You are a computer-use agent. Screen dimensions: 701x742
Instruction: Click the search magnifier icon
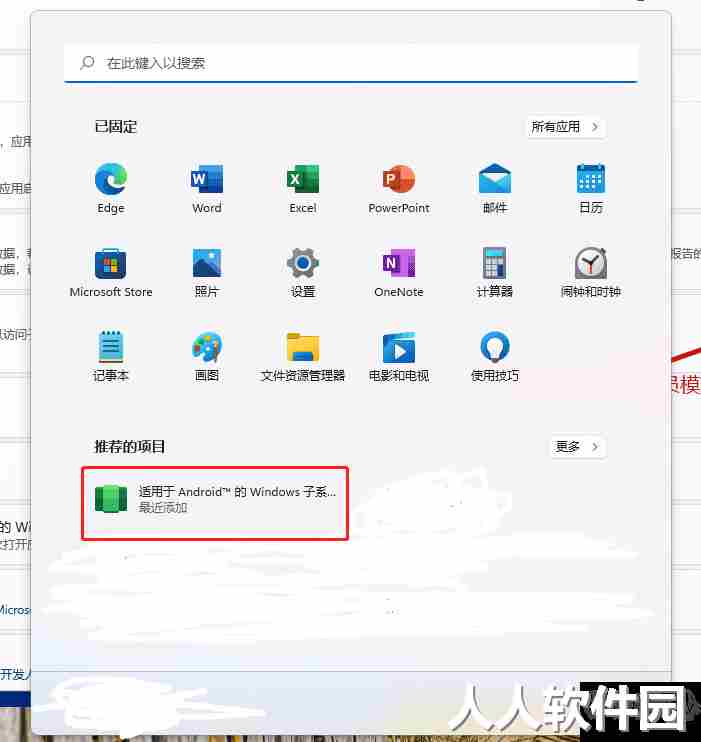click(87, 62)
